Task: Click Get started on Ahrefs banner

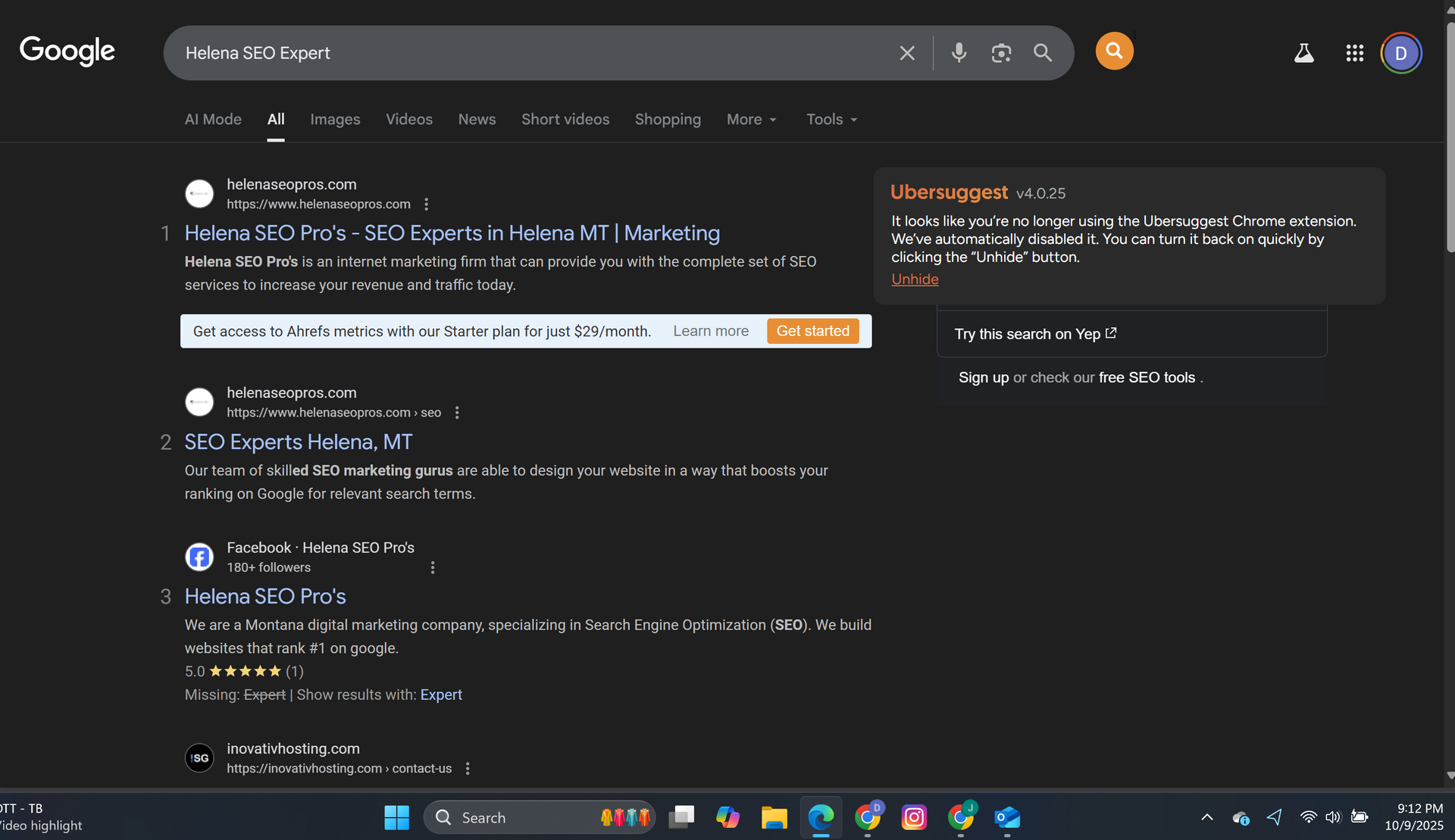Action: click(812, 331)
